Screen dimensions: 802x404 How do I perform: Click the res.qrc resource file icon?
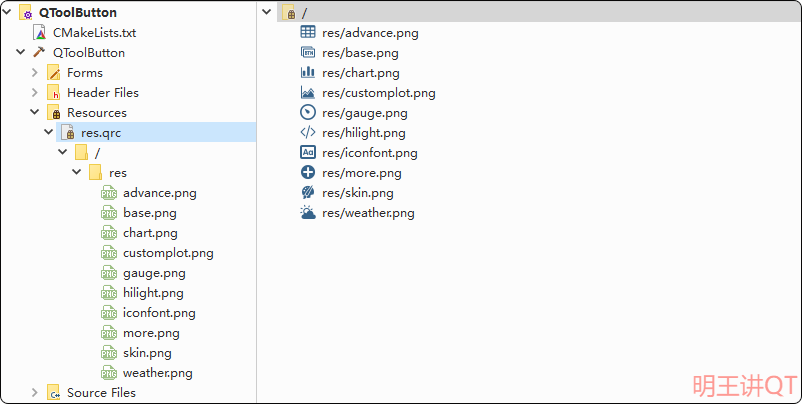point(68,132)
